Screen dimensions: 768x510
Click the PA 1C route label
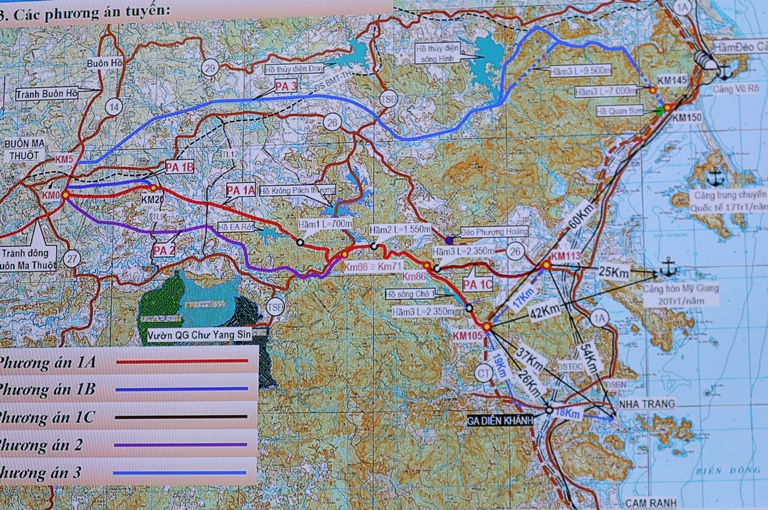(478, 286)
